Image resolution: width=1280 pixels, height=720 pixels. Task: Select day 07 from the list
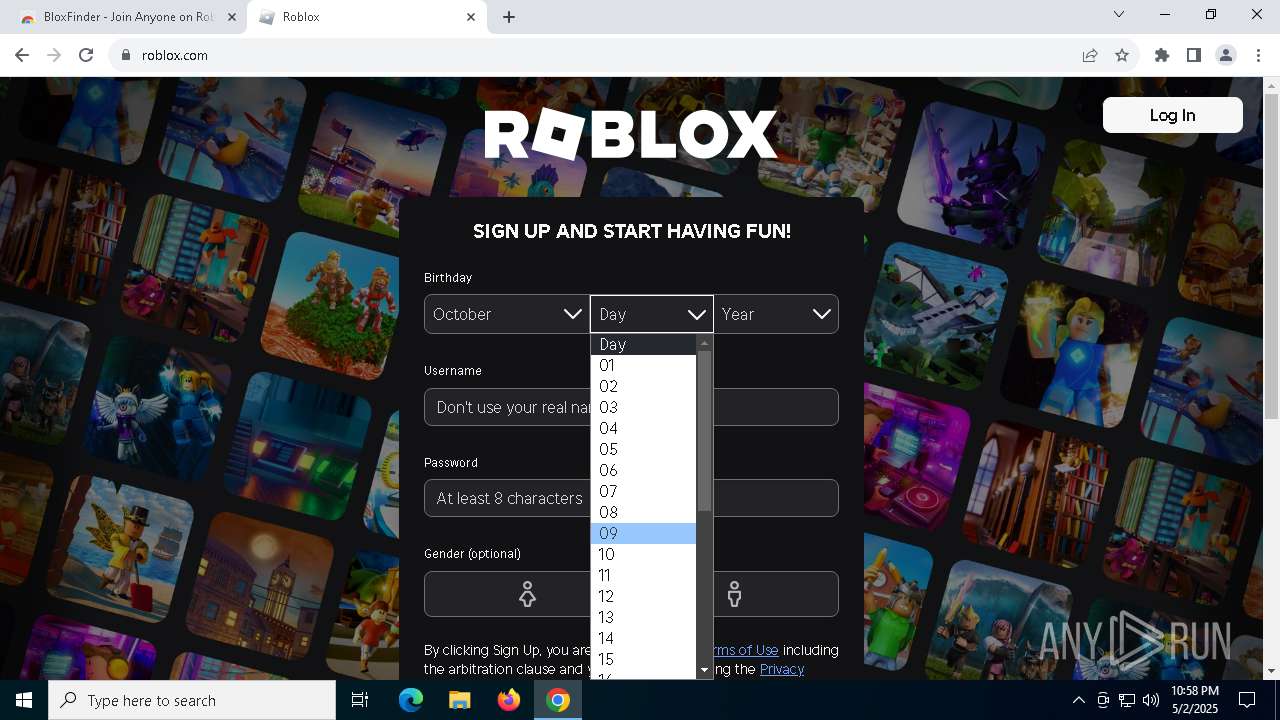[643, 491]
